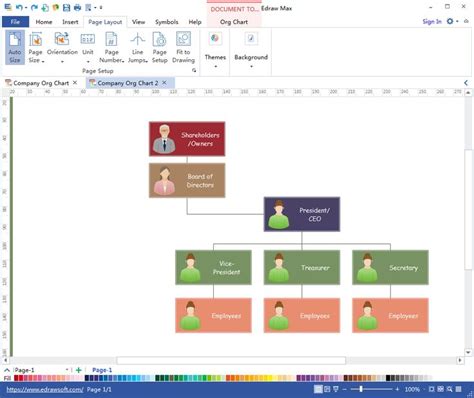This screenshot has height=398, width=474.
Task: Click the vertical scrollbar down arrow
Action: pyautogui.click(x=468, y=352)
